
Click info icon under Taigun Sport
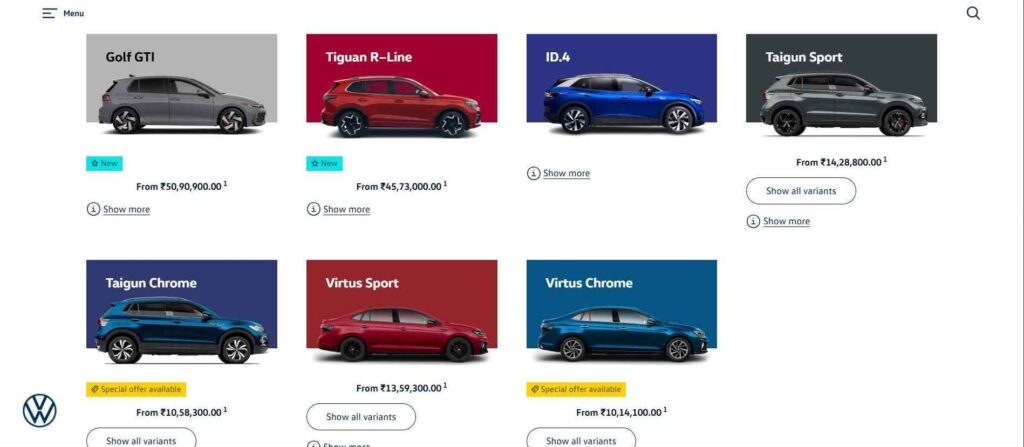tap(753, 222)
